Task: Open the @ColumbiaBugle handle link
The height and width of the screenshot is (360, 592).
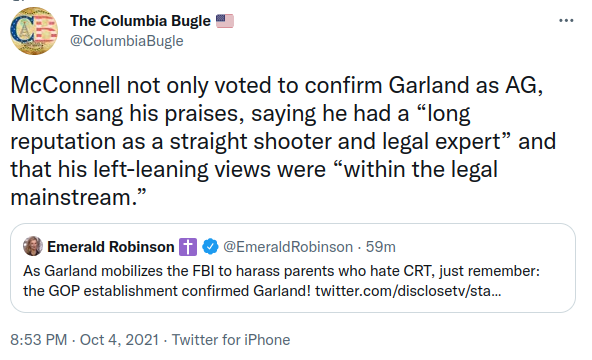Action: click(x=127, y=41)
